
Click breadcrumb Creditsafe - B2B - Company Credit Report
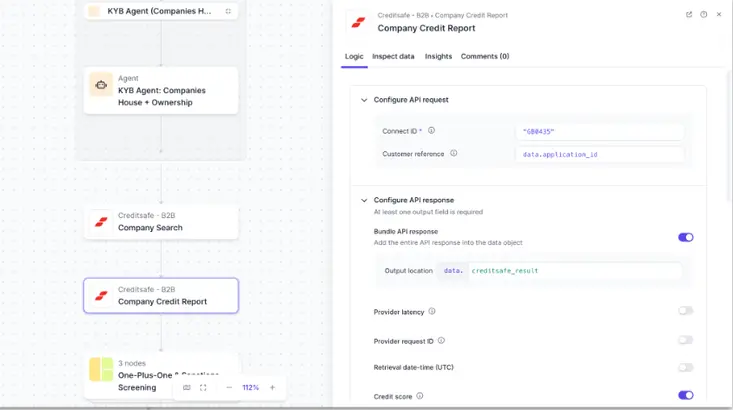(442, 15)
